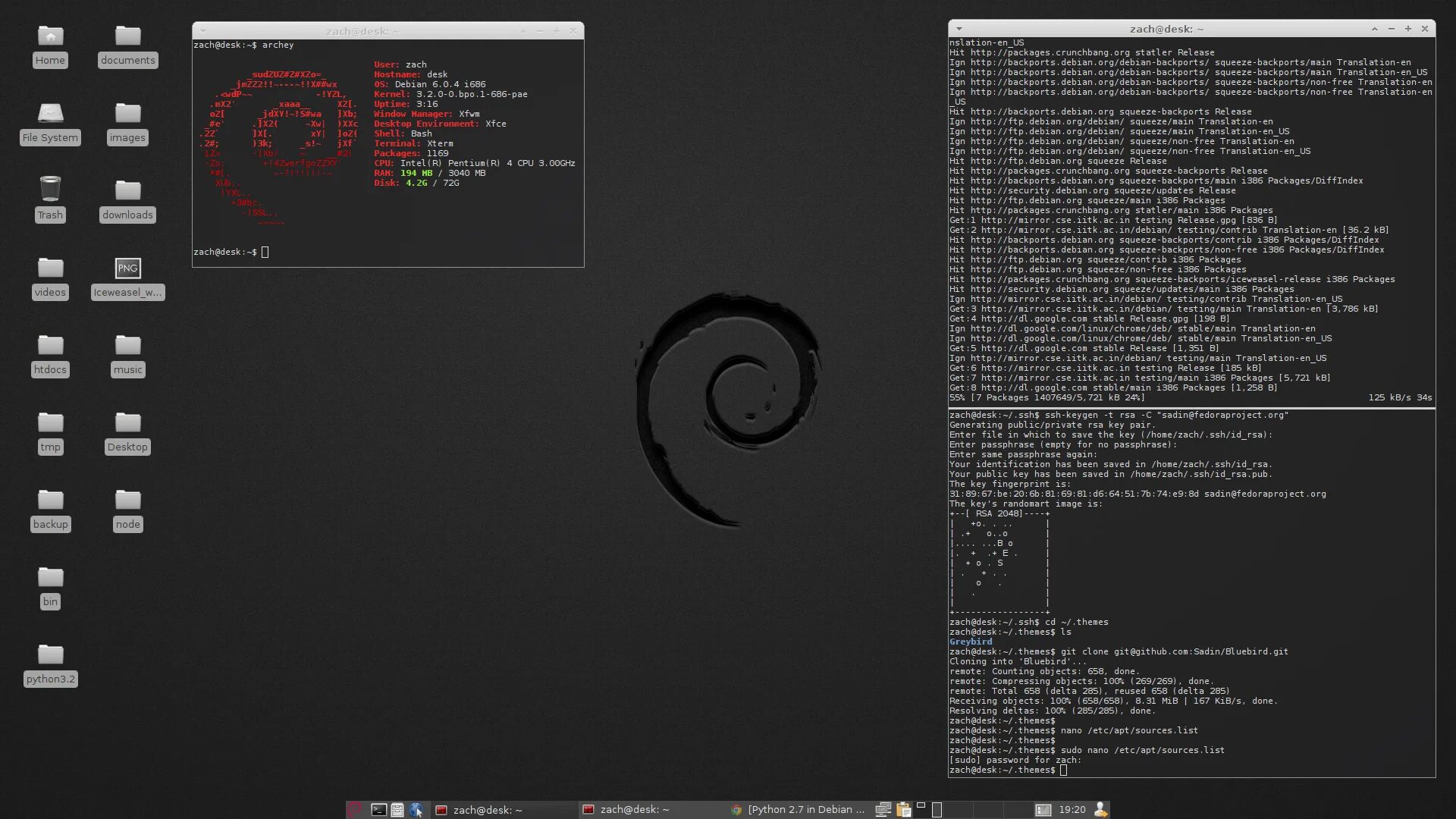The height and width of the screenshot is (819, 1456).
Task: Click the clock showing 19:20
Action: (x=1072, y=810)
